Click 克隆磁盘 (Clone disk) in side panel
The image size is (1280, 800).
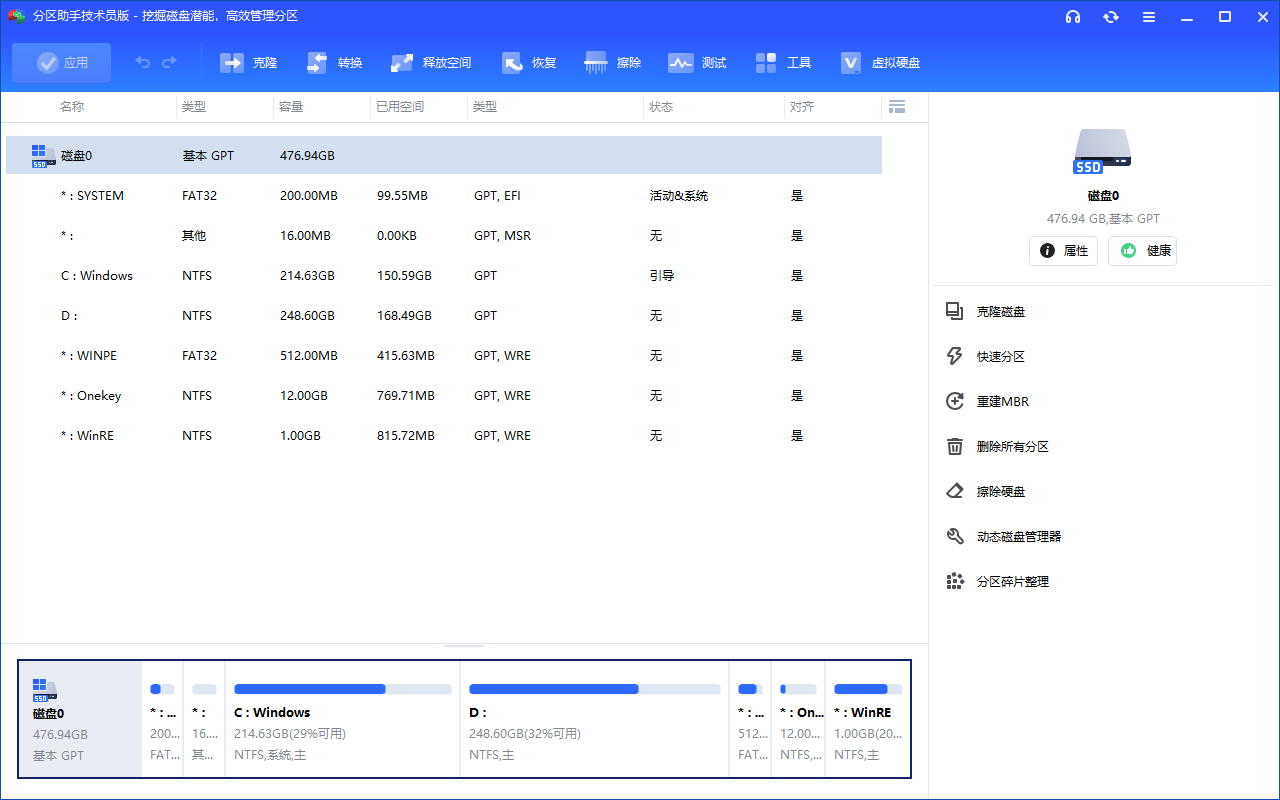click(x=986, y=312)
